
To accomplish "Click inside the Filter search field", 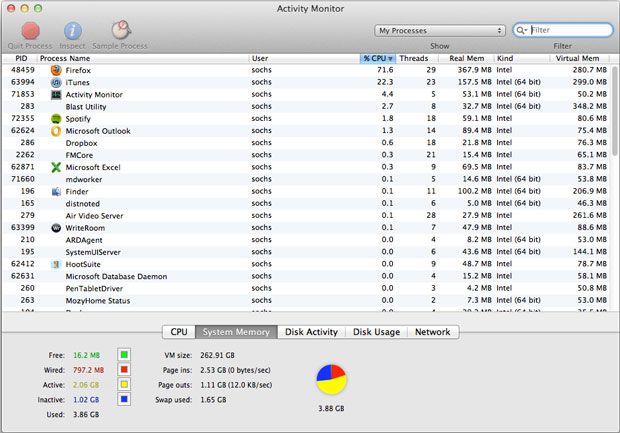I will pos(570,31).
